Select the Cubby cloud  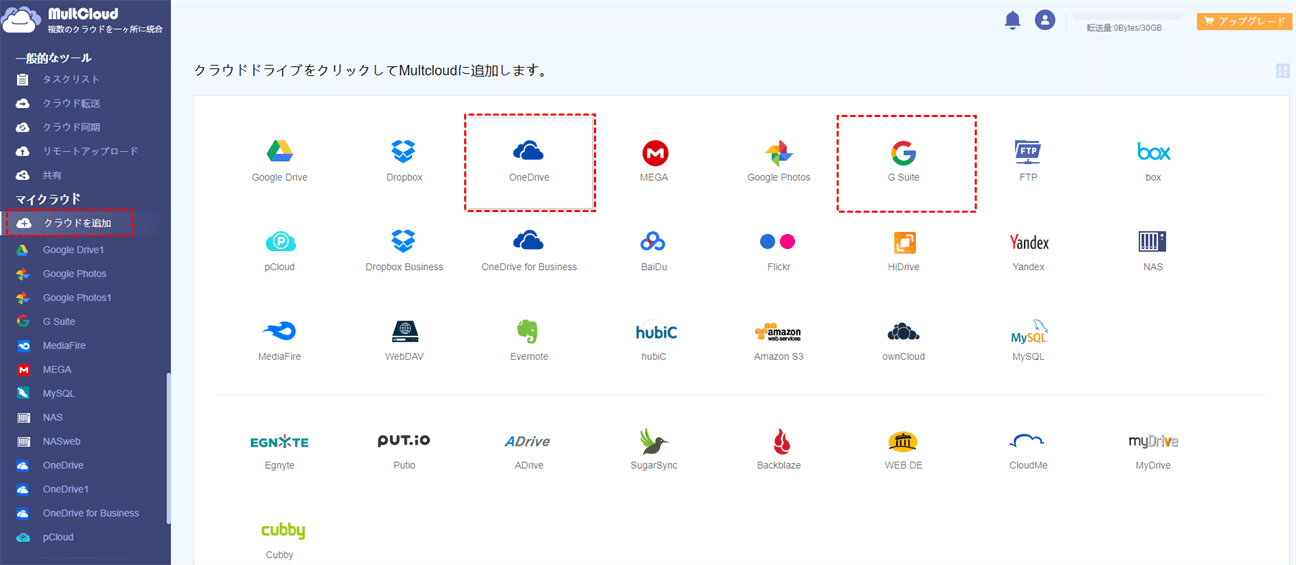(x=283, y=540)
